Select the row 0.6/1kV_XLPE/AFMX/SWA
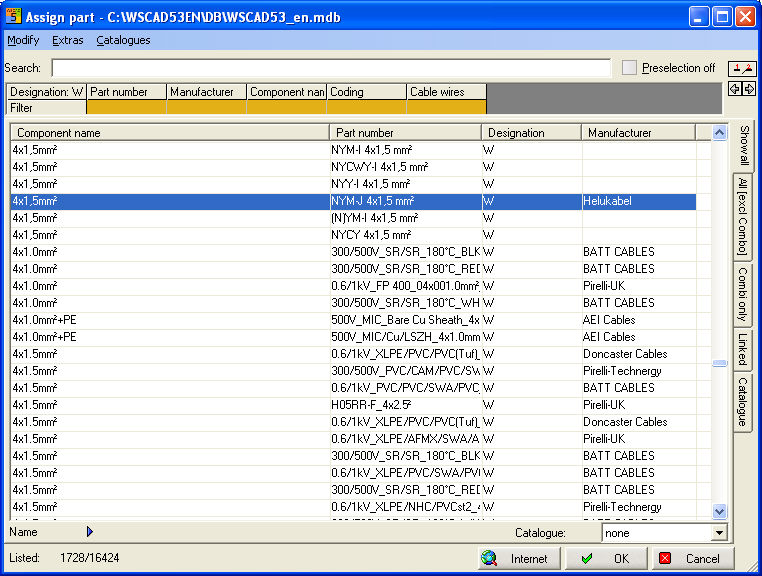 point(353,439)
